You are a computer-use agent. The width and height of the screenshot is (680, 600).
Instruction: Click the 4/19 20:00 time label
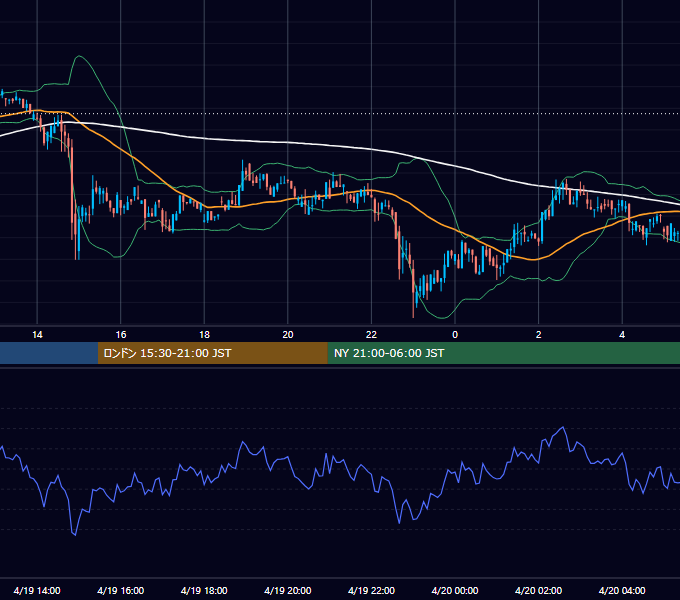coord(288,590)
